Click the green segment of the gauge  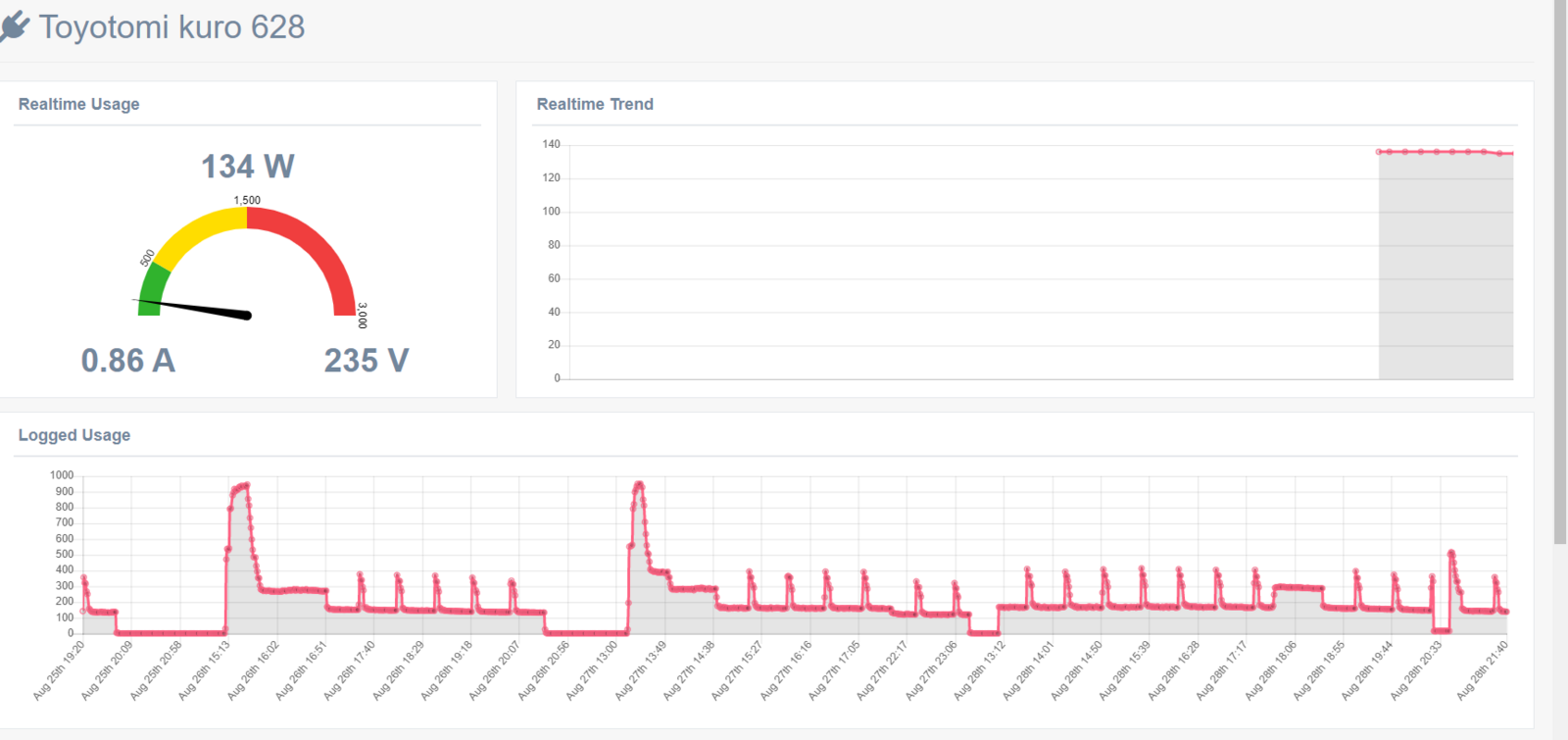click(x=151, y=292)
